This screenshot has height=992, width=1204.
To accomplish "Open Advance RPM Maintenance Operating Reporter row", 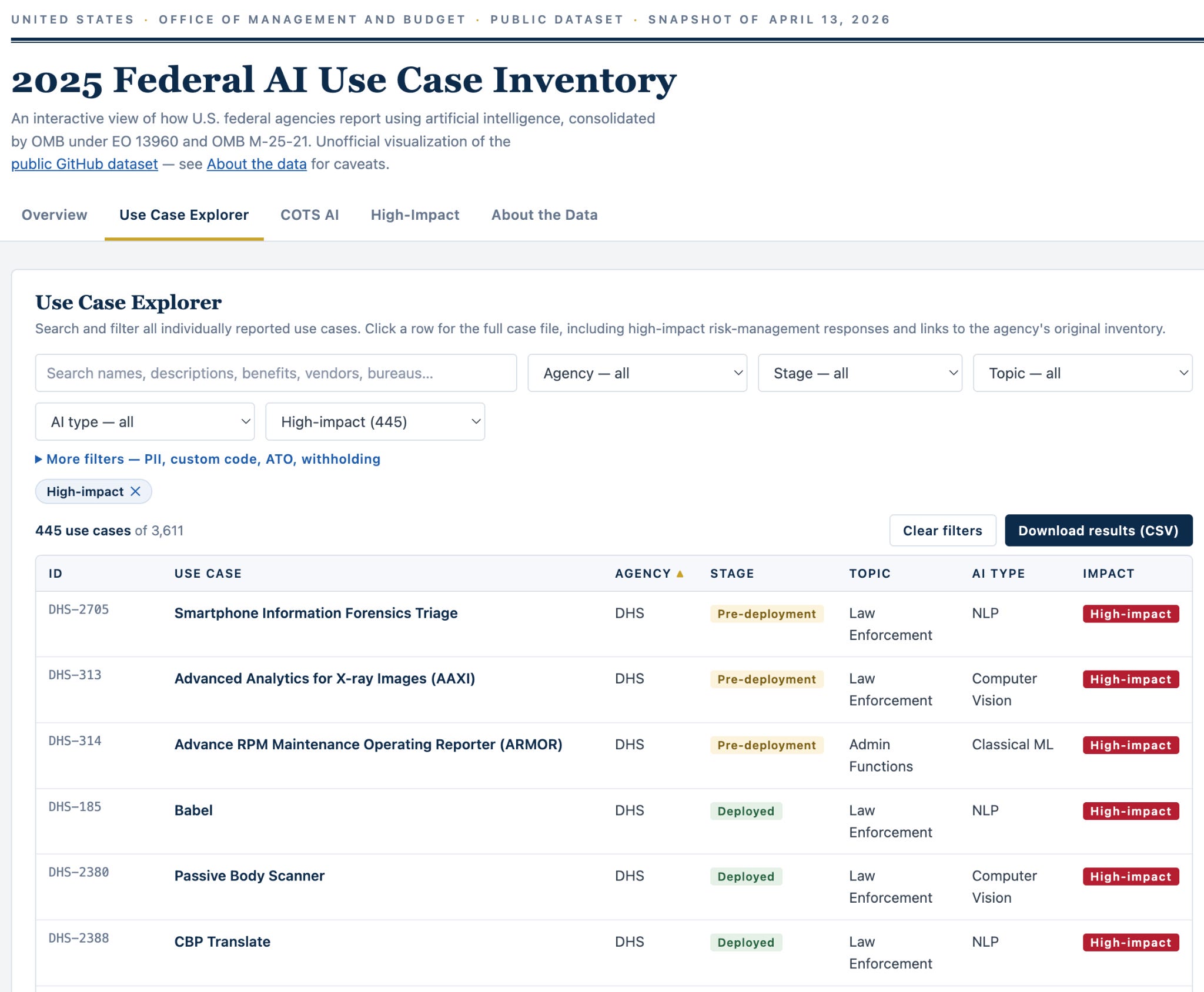I will tap(614, 756).
